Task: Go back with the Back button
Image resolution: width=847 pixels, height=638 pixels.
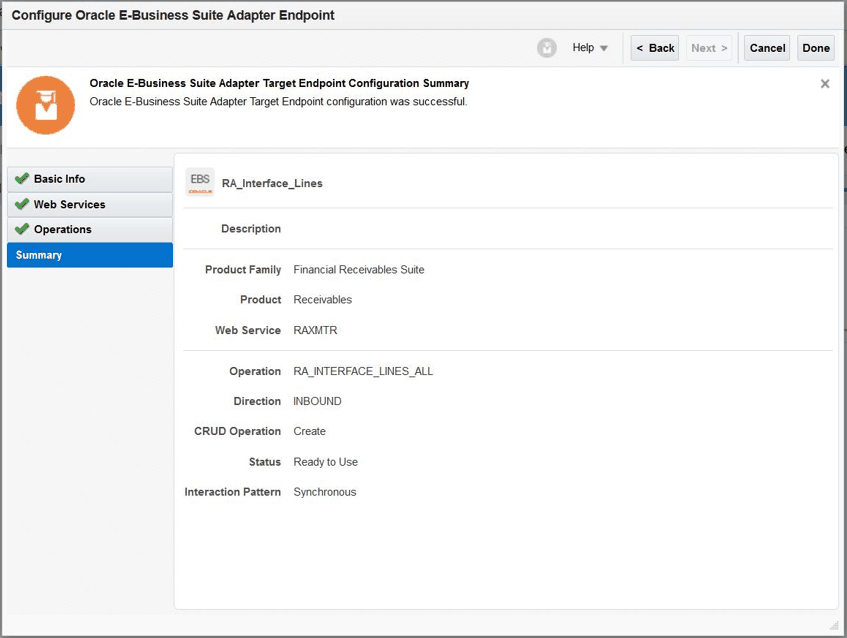Action: point(655,48)
